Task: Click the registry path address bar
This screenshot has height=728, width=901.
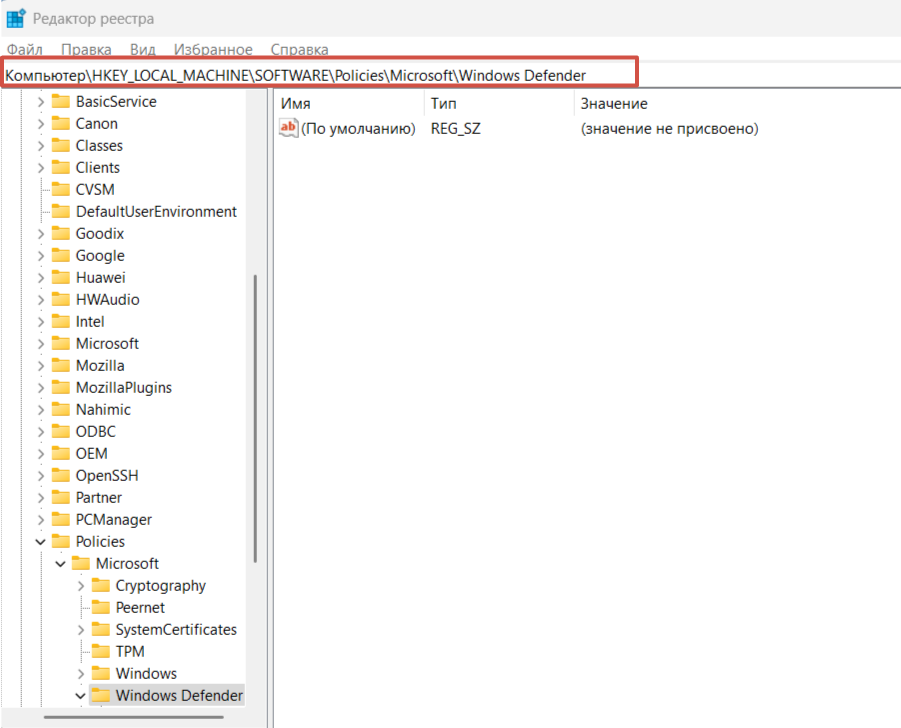Action: click(x=319, y=75)
